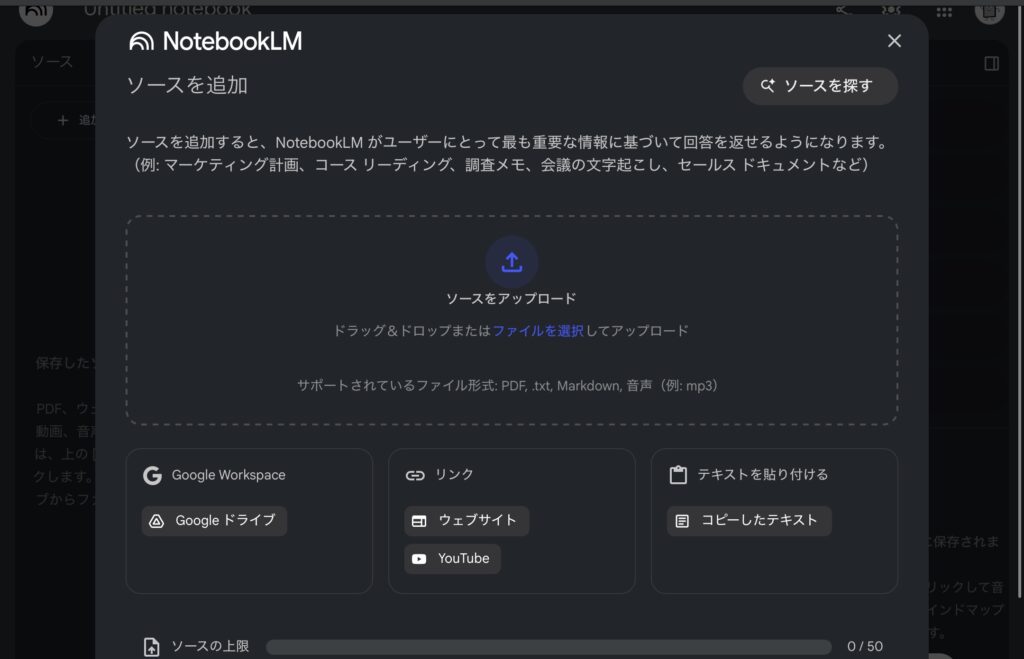Choose the ウェブサイト link option

(466, 521)
